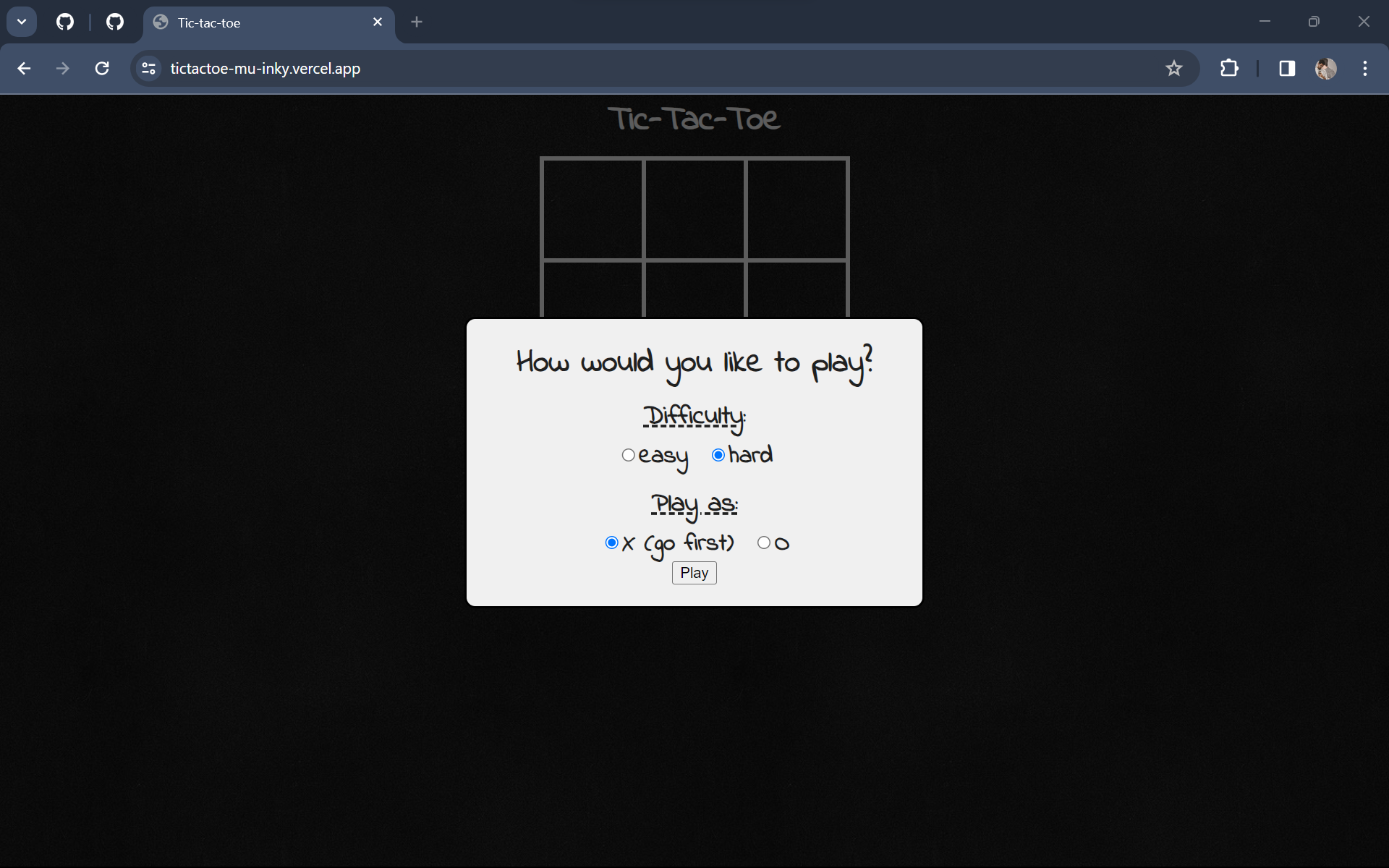Select the easy difficulty radio button
This screenshot has height=868, width=1389.
pos(628,455)
